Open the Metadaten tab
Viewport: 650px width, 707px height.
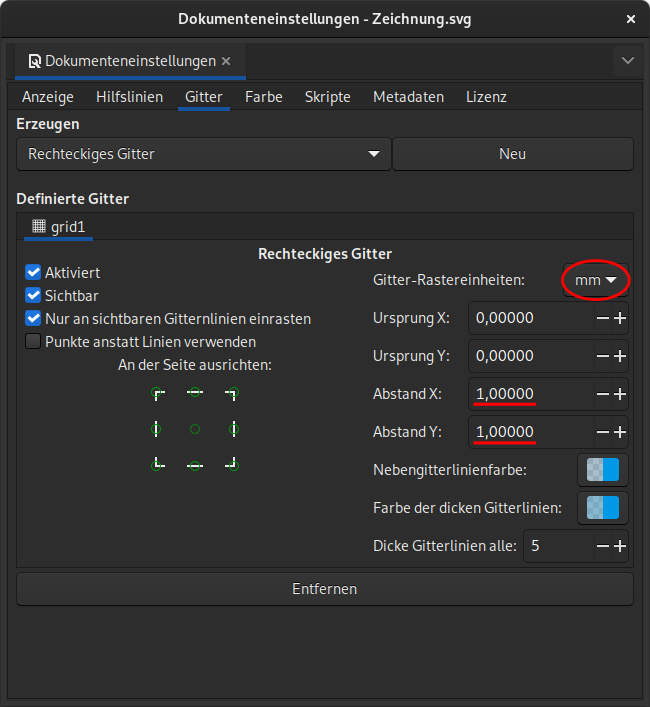point(408,97)
